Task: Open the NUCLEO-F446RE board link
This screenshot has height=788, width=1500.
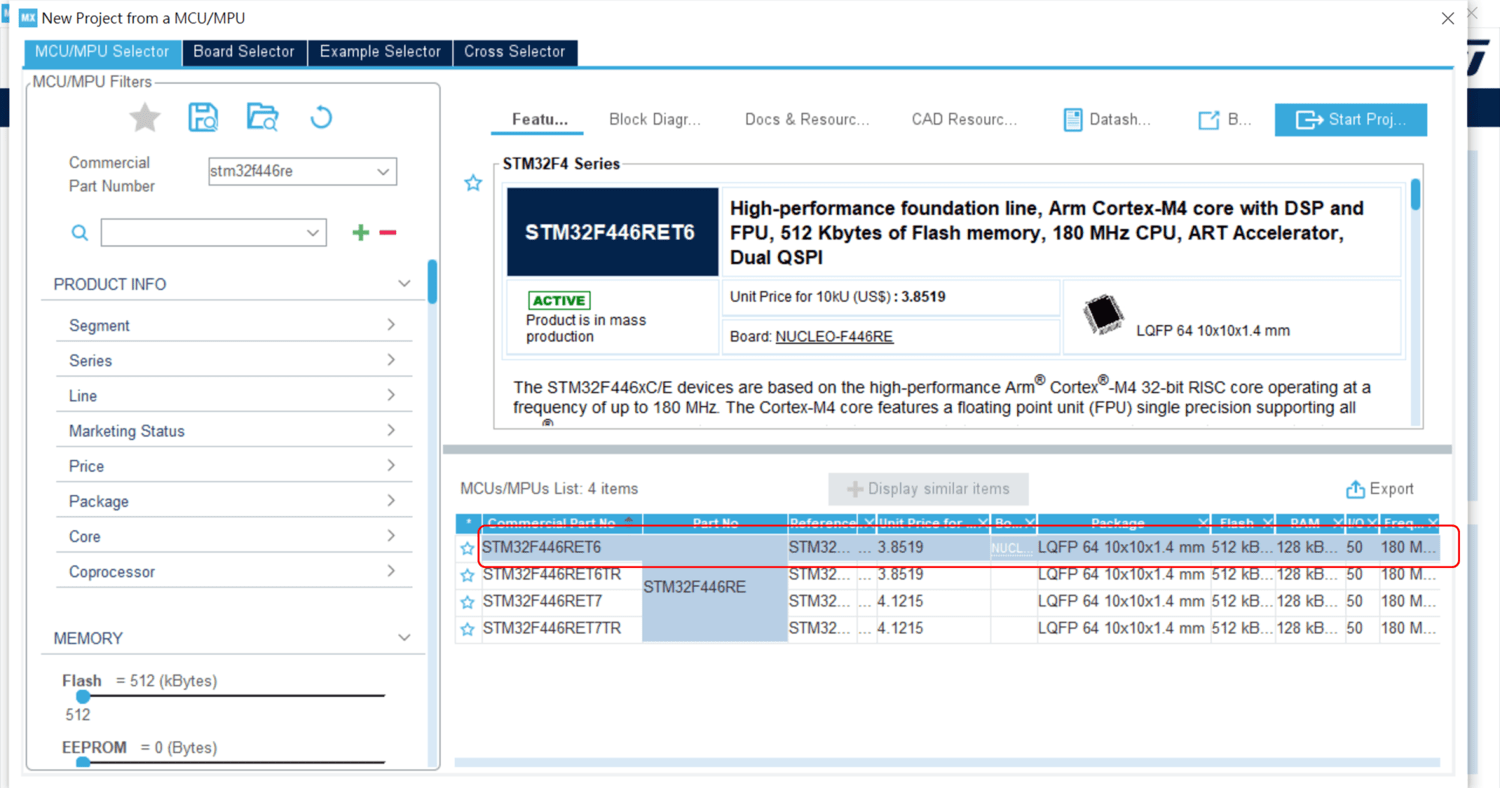Action: point(834,337)
